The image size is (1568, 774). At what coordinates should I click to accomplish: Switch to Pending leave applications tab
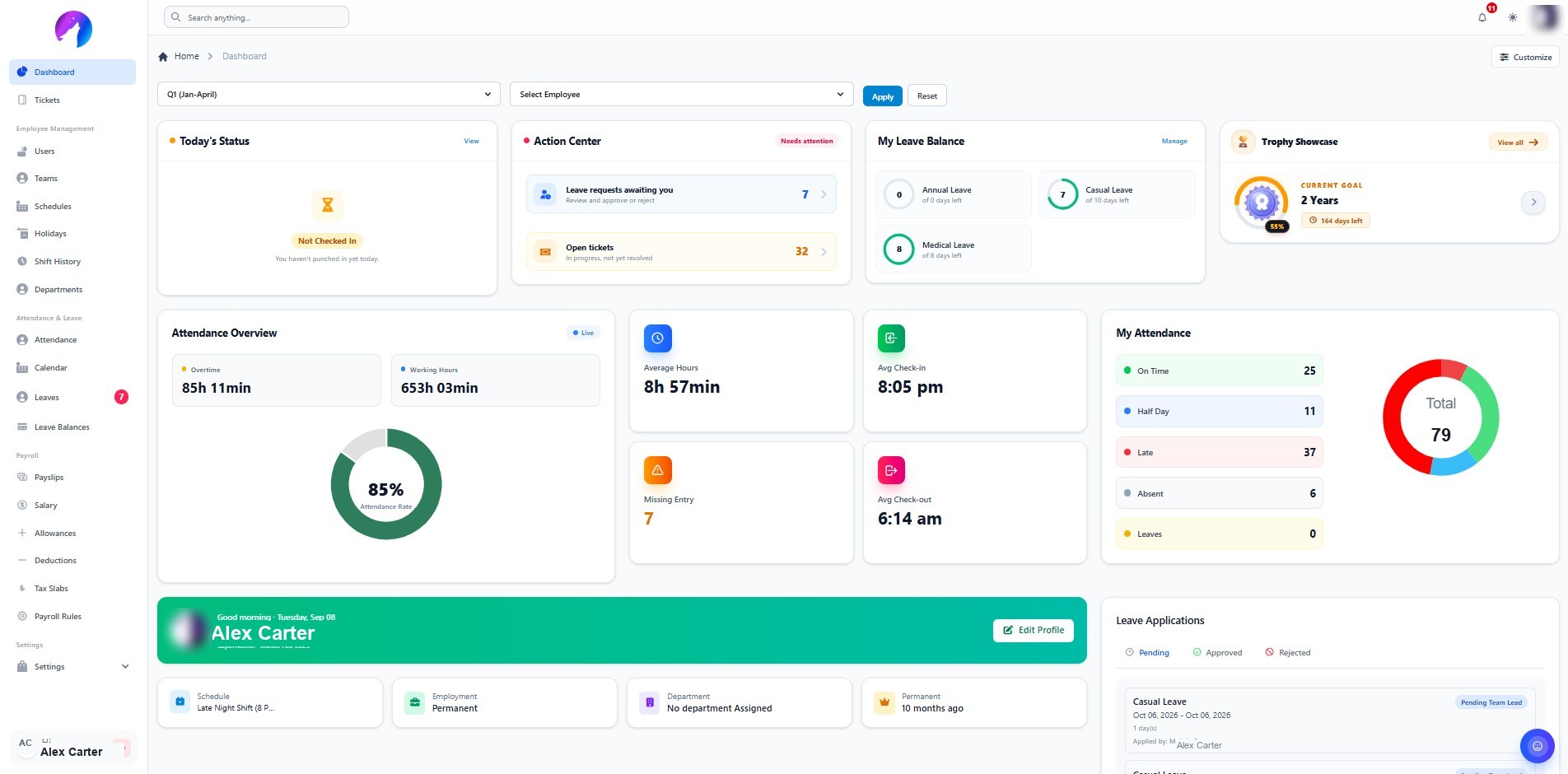(1147, 653)
